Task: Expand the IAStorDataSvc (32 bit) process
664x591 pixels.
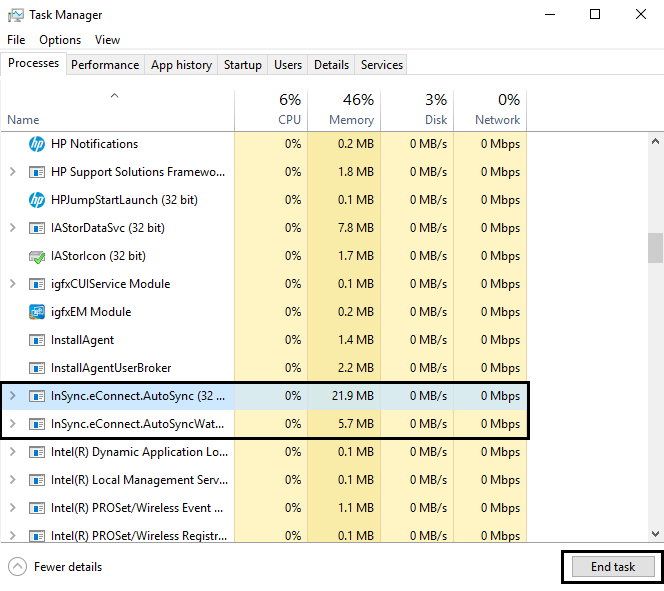Action: click(x=13, y=228)
